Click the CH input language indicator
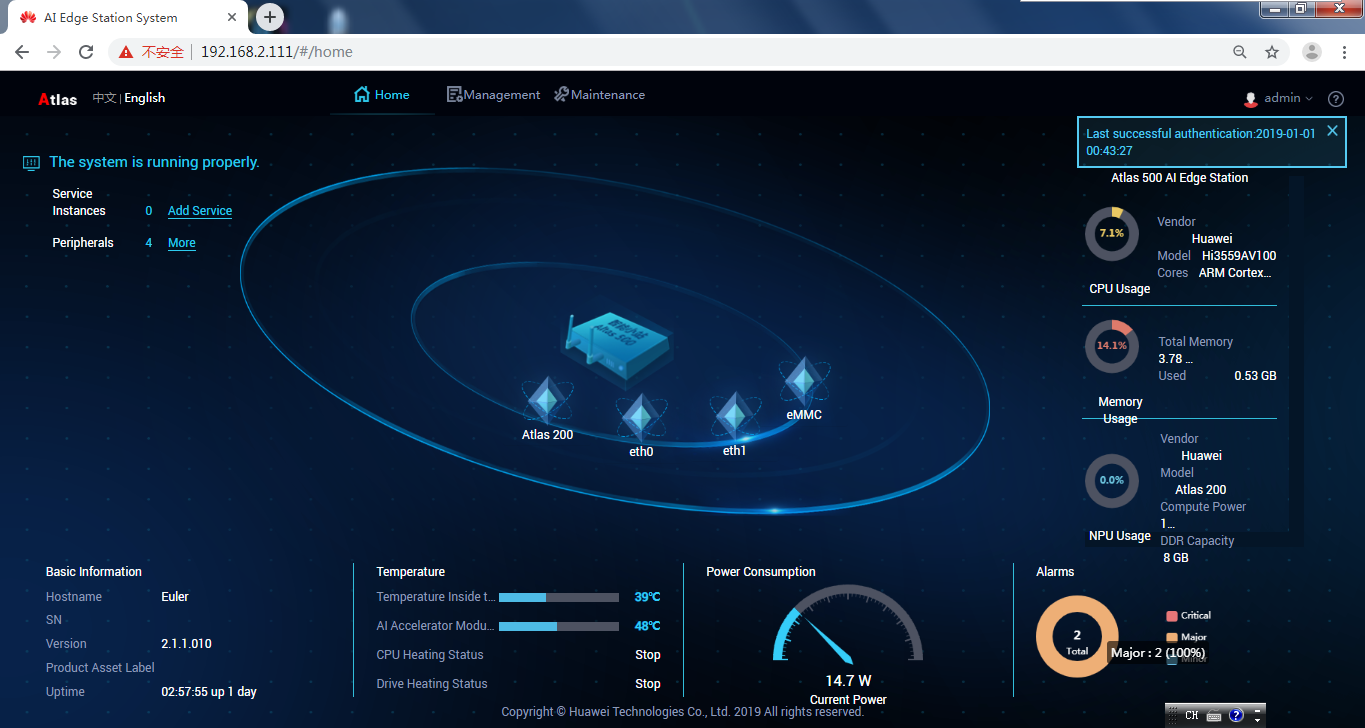 click(1191, 716)
